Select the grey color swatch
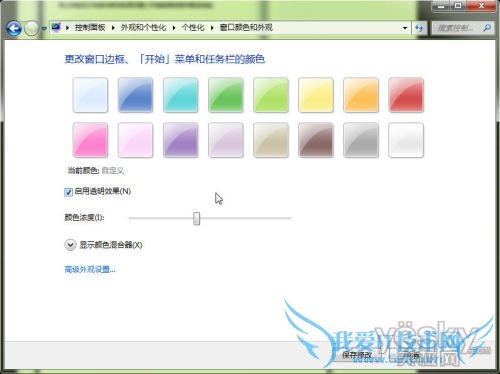Viewport: 500px width, 374px height. coord(361,140)
